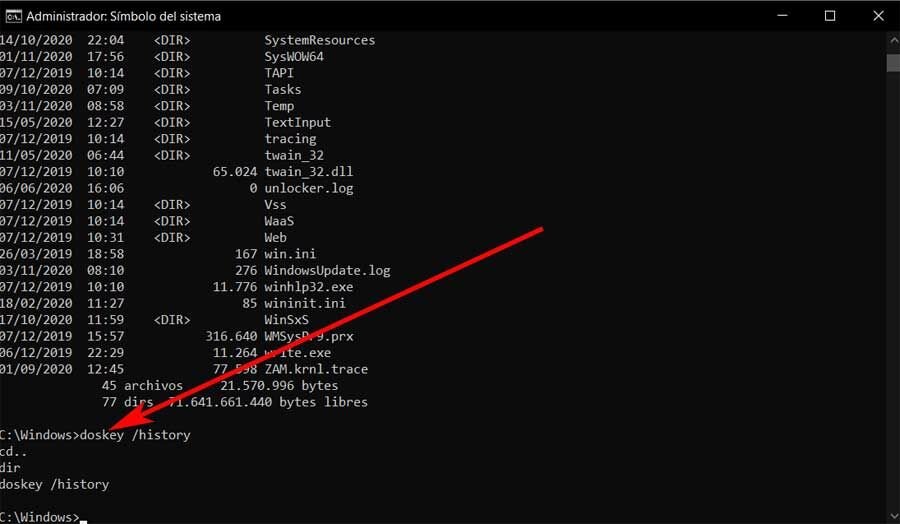Click the WaaS directory entry
Screen dimensions: 900x524
tap(279, 221)
